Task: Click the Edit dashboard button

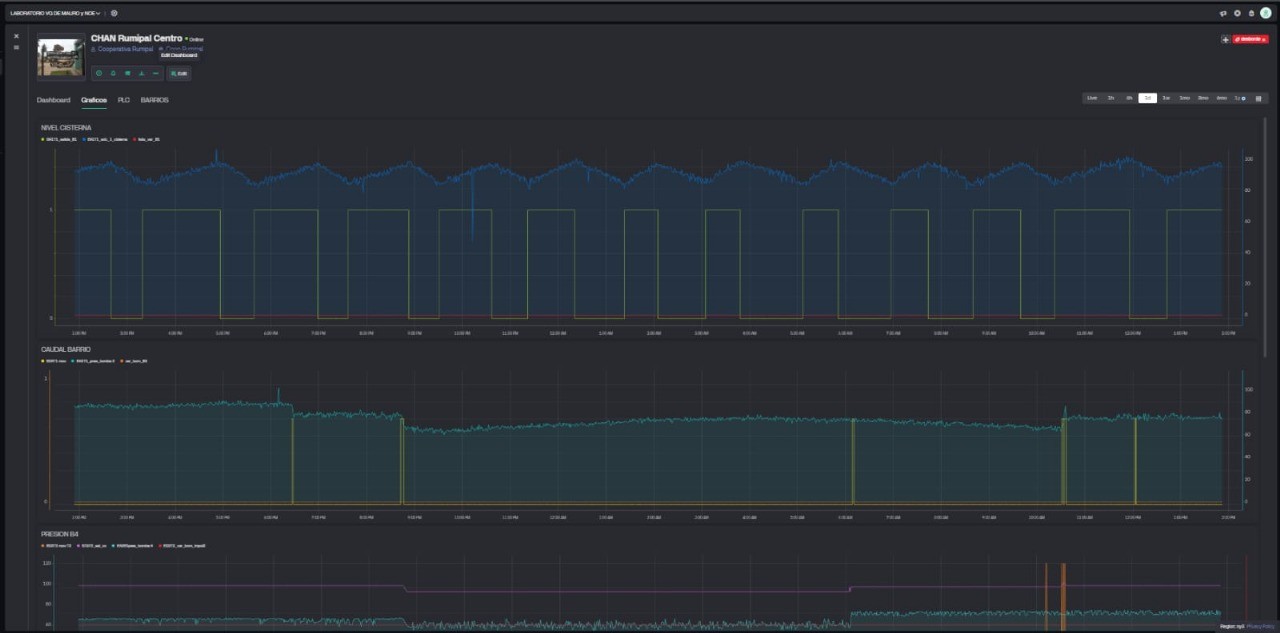Action: (179, 73)
